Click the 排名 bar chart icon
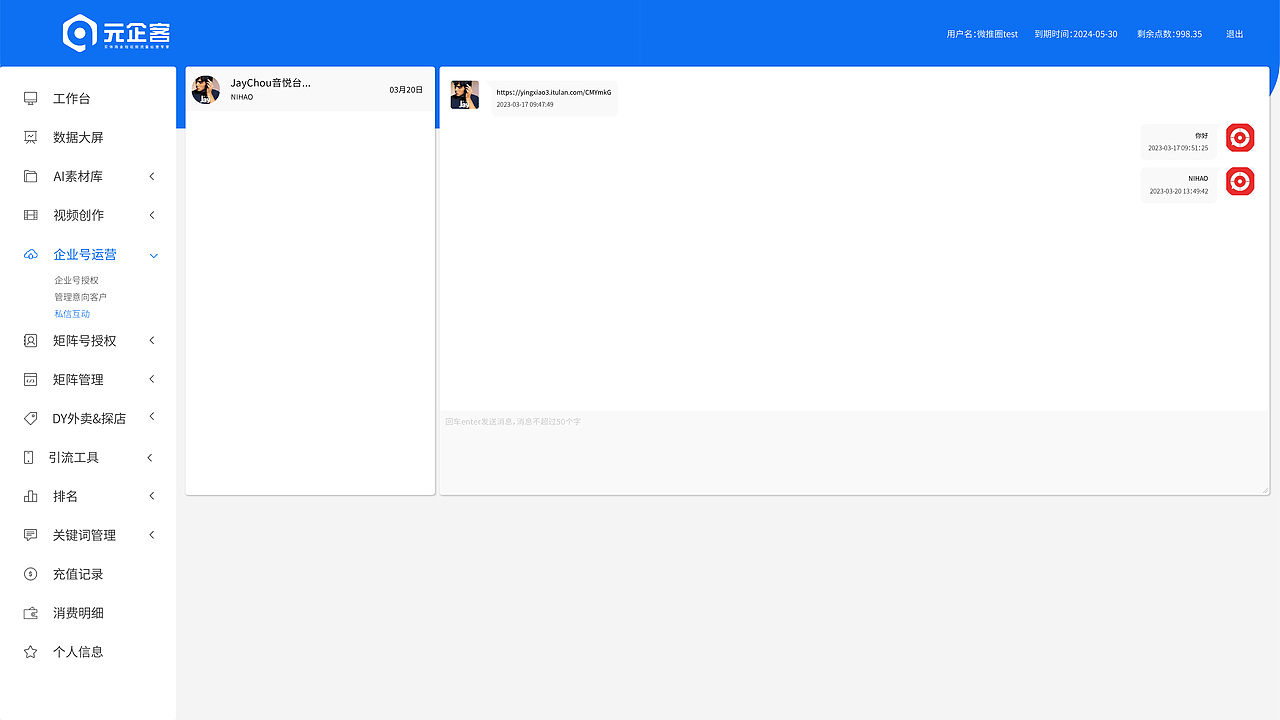Screen dimensions: 1280x720 (x=31, y=496)
